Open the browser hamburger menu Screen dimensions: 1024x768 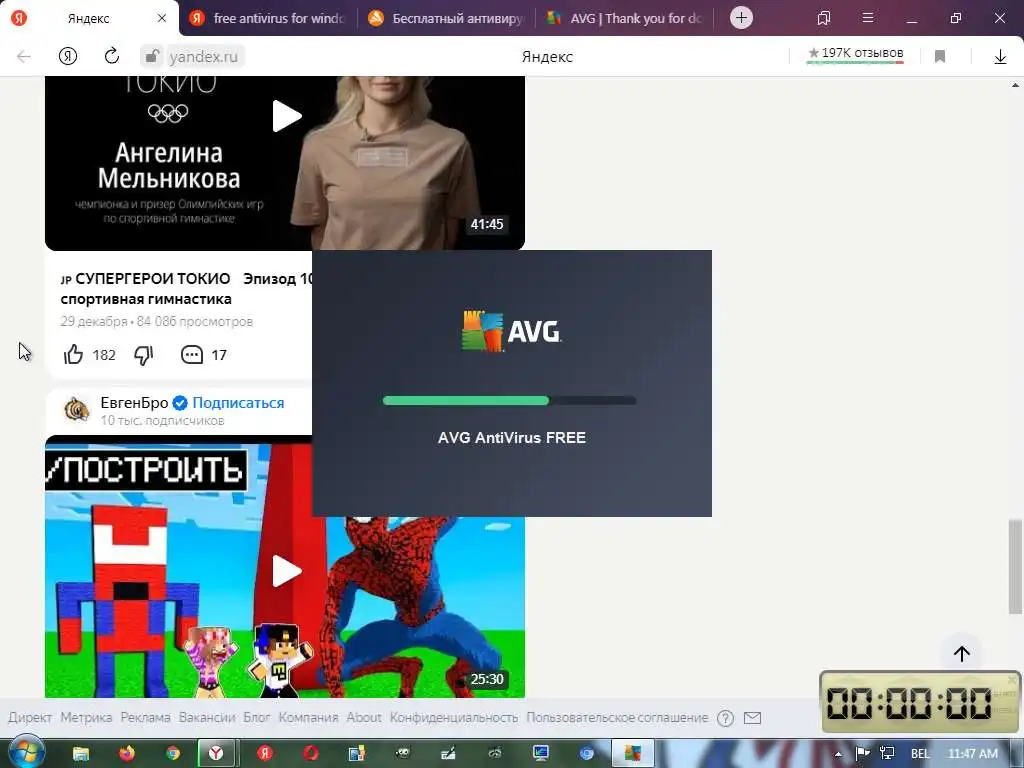coord(868,18)
